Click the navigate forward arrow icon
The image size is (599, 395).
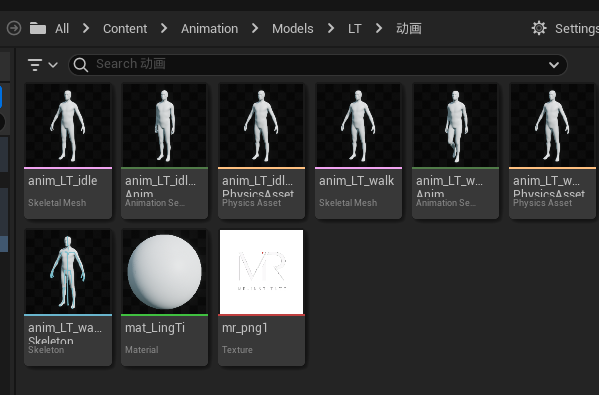14,28
